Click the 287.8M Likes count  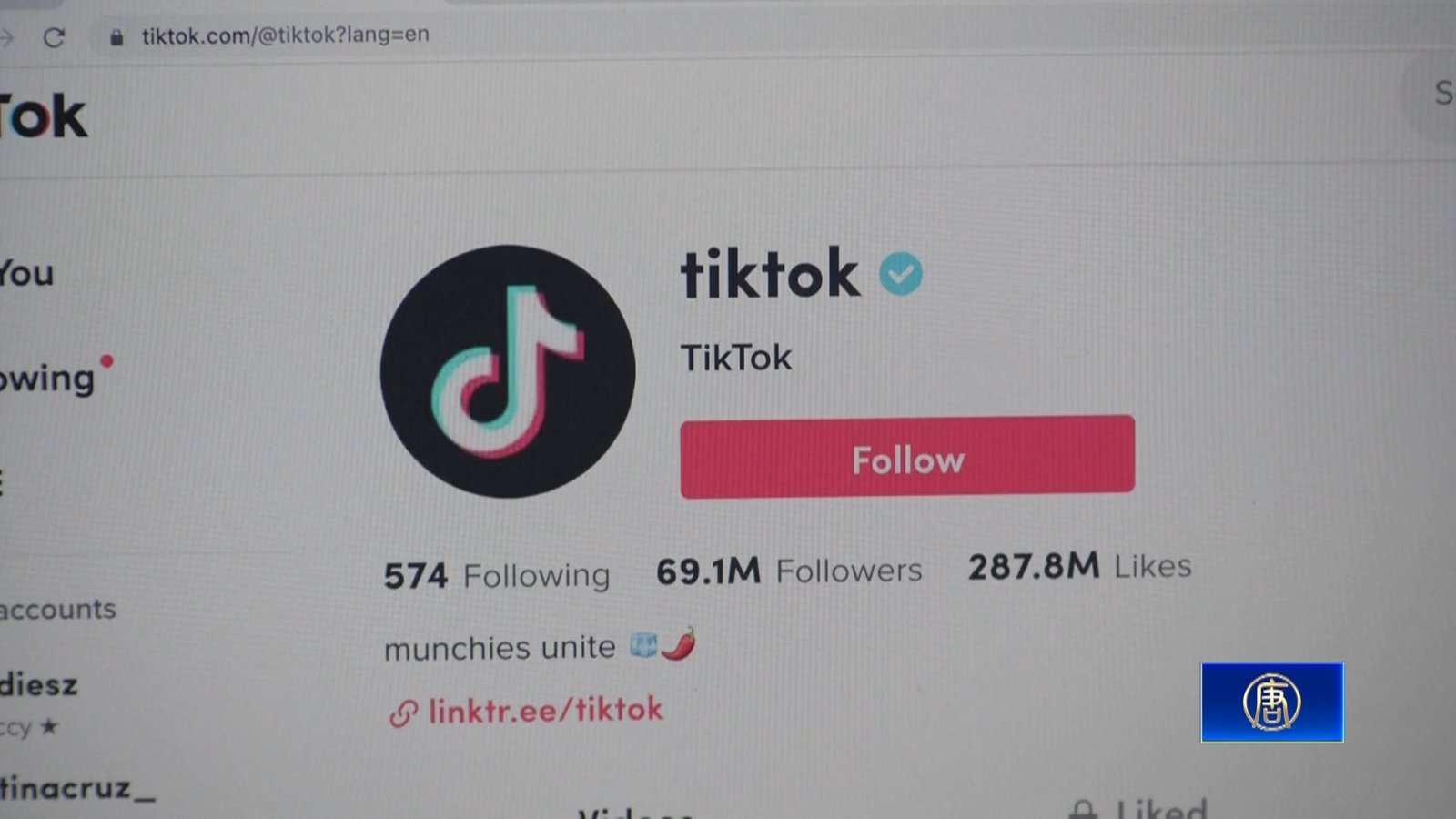(1079, 566)
